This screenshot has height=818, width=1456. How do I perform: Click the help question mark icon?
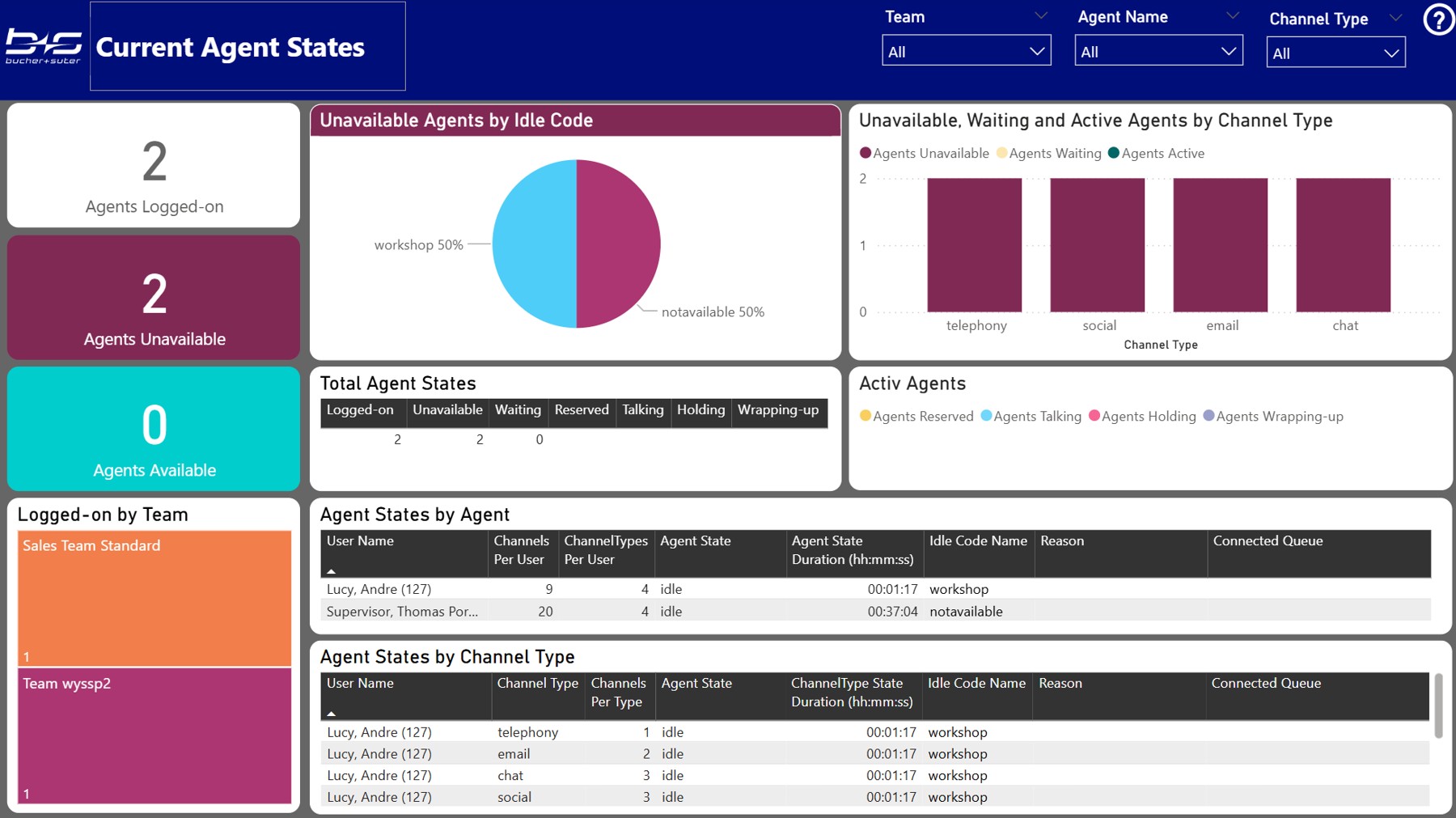1438,19
